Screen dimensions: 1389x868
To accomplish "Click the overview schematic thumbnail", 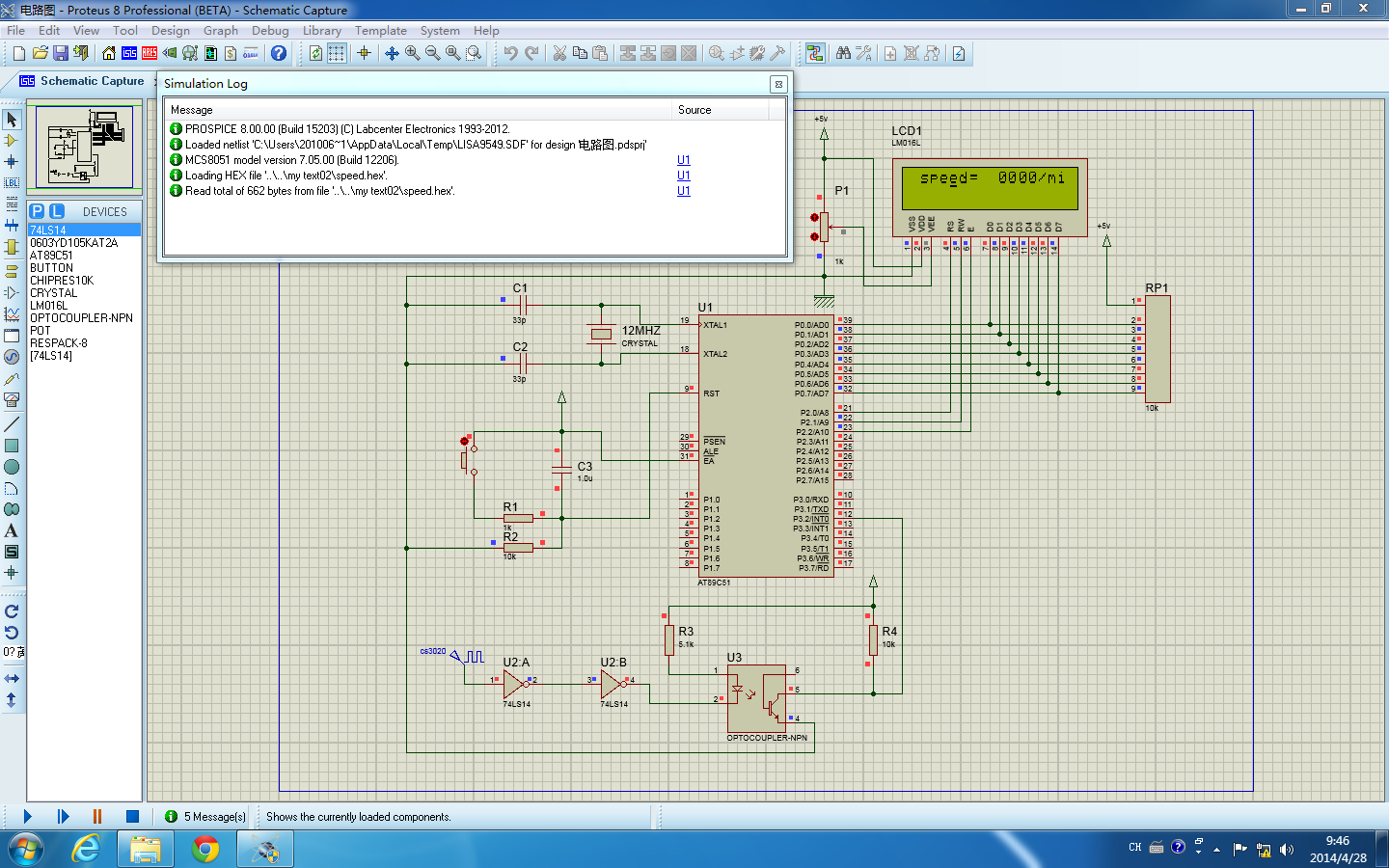I will point(84,148).
